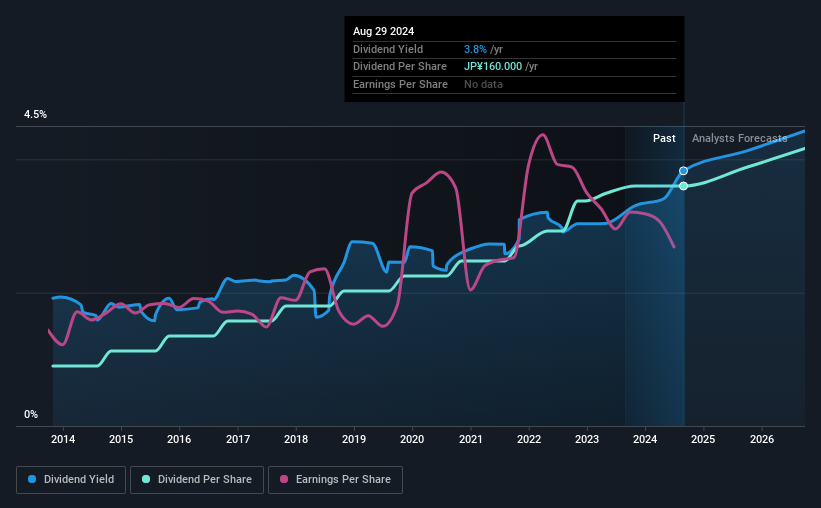Select the 2019 x-axis label
Screen dimensions: 821x508
click(x=354, y=439)
